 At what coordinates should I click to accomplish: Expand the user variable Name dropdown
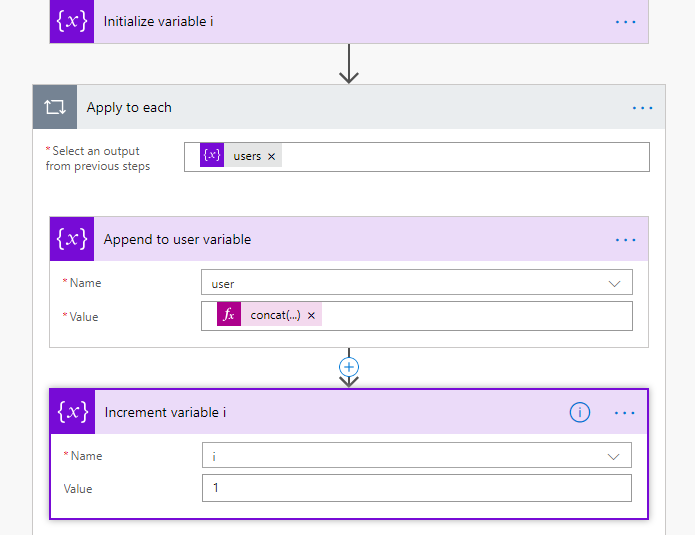pyautogui.click(x=614, y=283)
